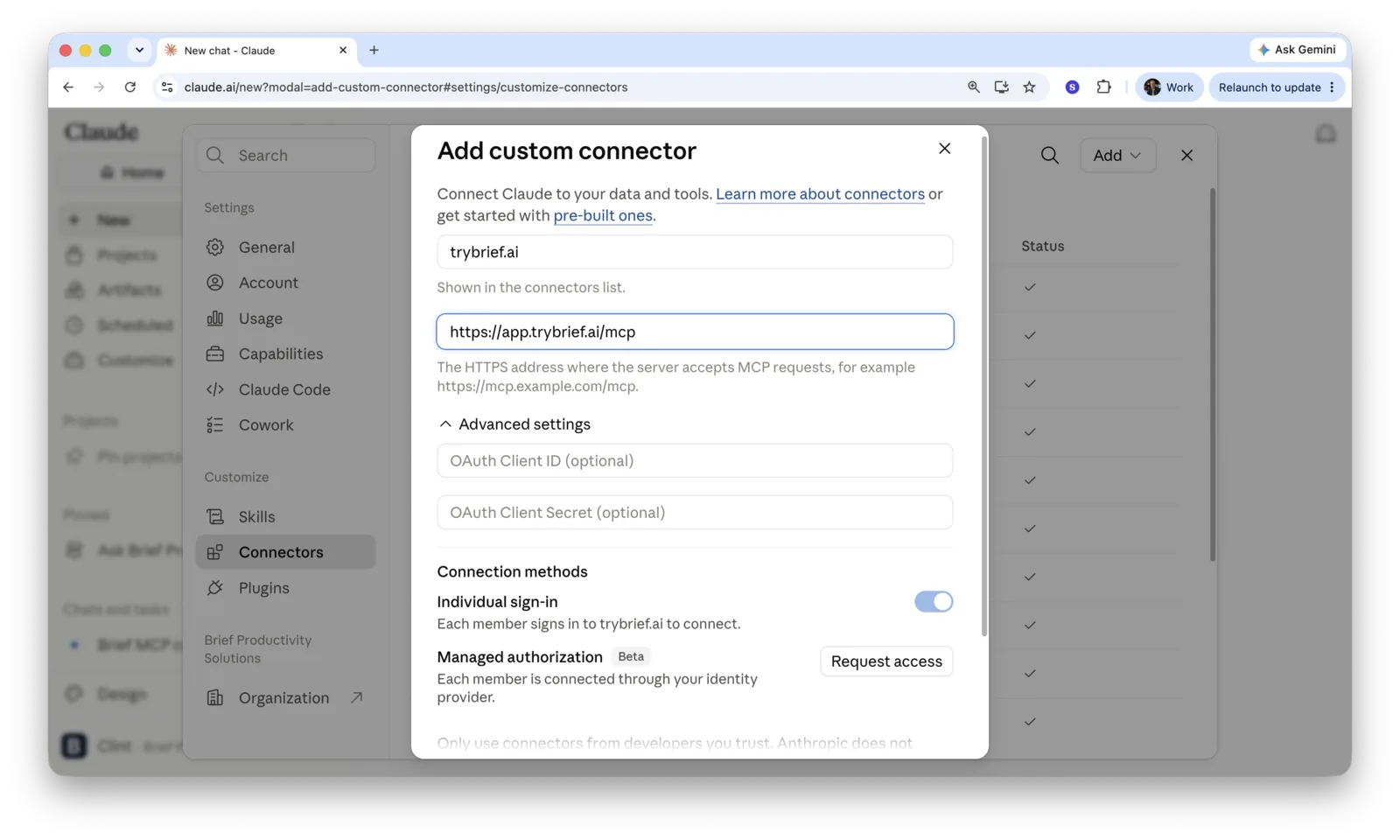
Task: Click the blue S extension icon
Action: point(1072,87)
